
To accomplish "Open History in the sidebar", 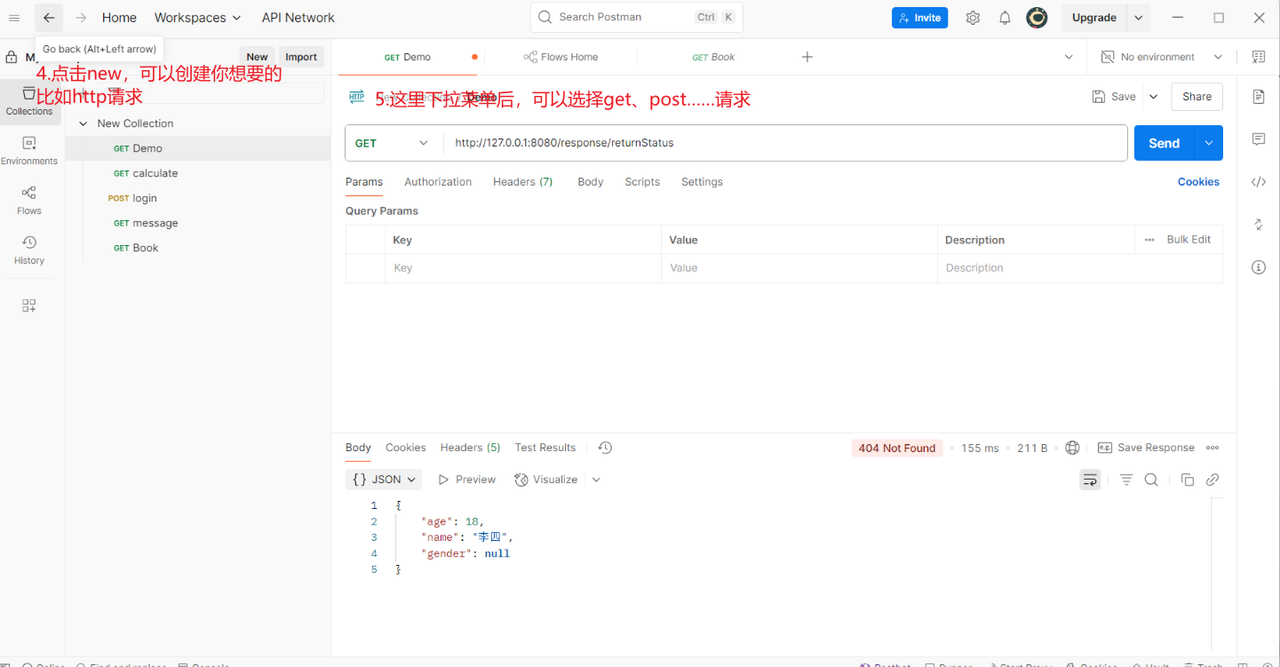I will click(29, 250).
